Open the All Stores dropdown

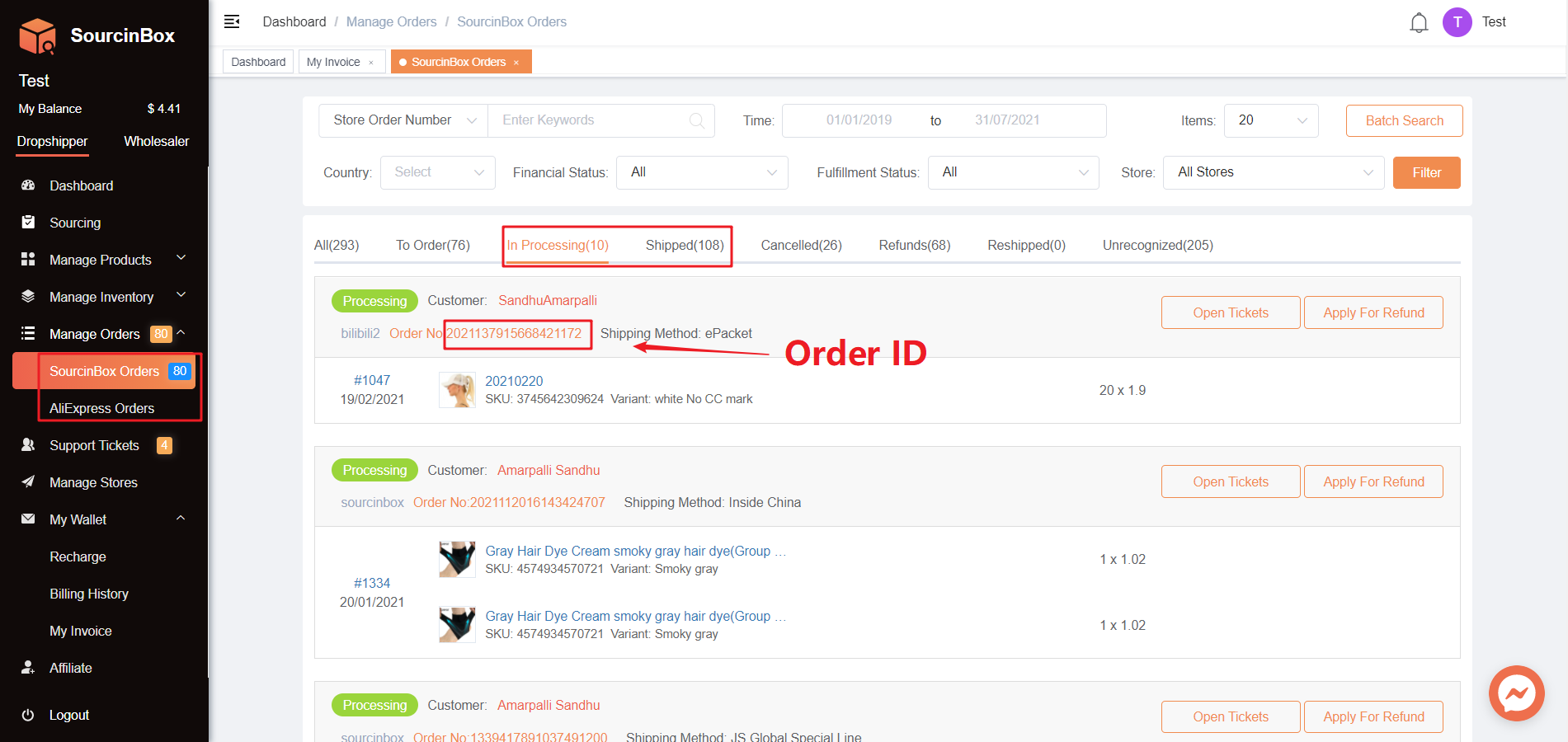pyautogui.click(x=1274, y=172)
